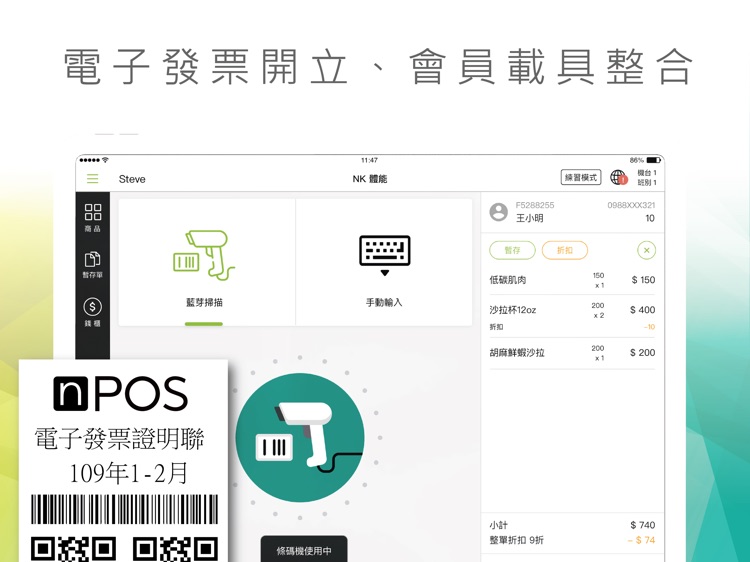Click the Steve user name

pos(132,179)
